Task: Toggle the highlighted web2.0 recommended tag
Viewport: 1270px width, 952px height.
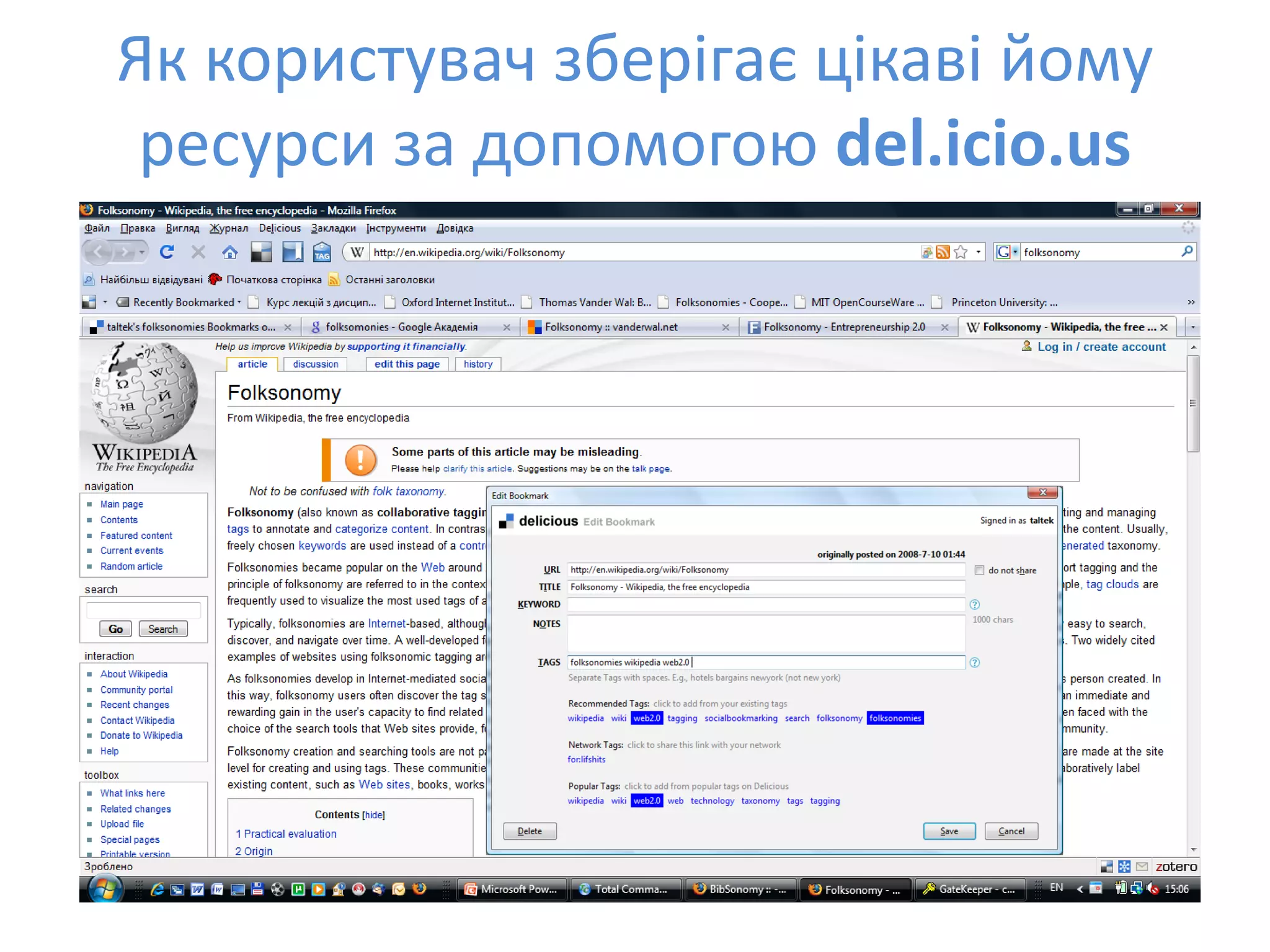Action: point(647,718)
